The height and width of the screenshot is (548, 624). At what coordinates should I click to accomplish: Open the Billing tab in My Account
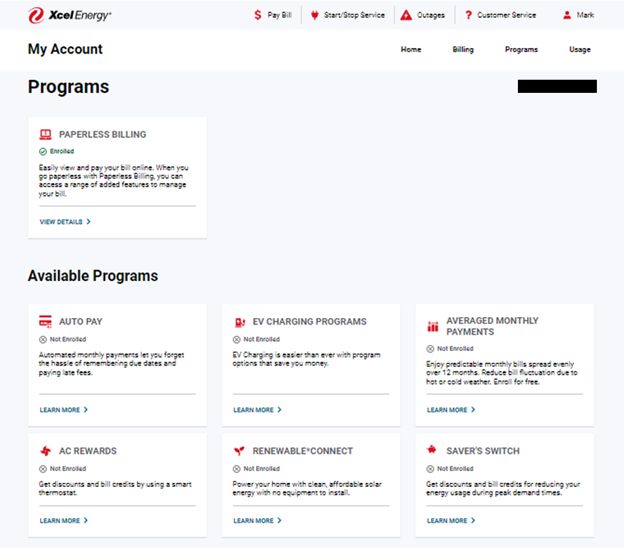point(463,49)
